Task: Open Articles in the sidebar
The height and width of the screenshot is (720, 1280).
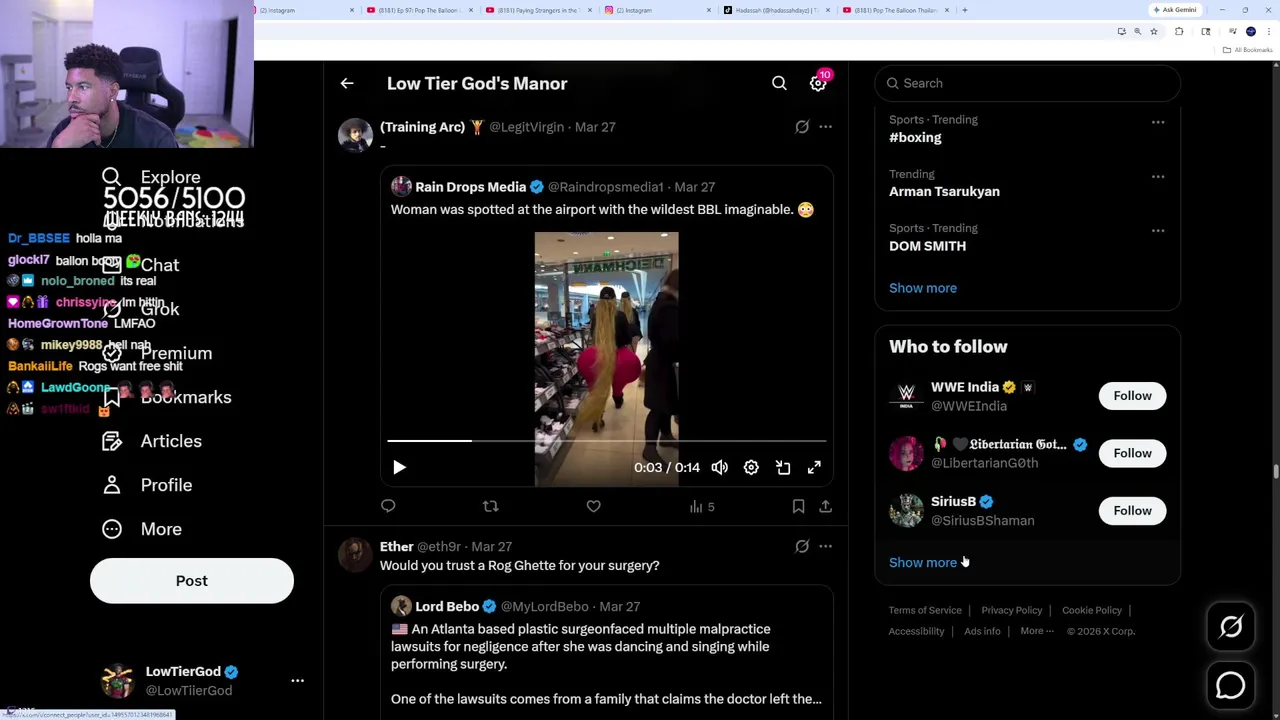Action: [152, 441]
